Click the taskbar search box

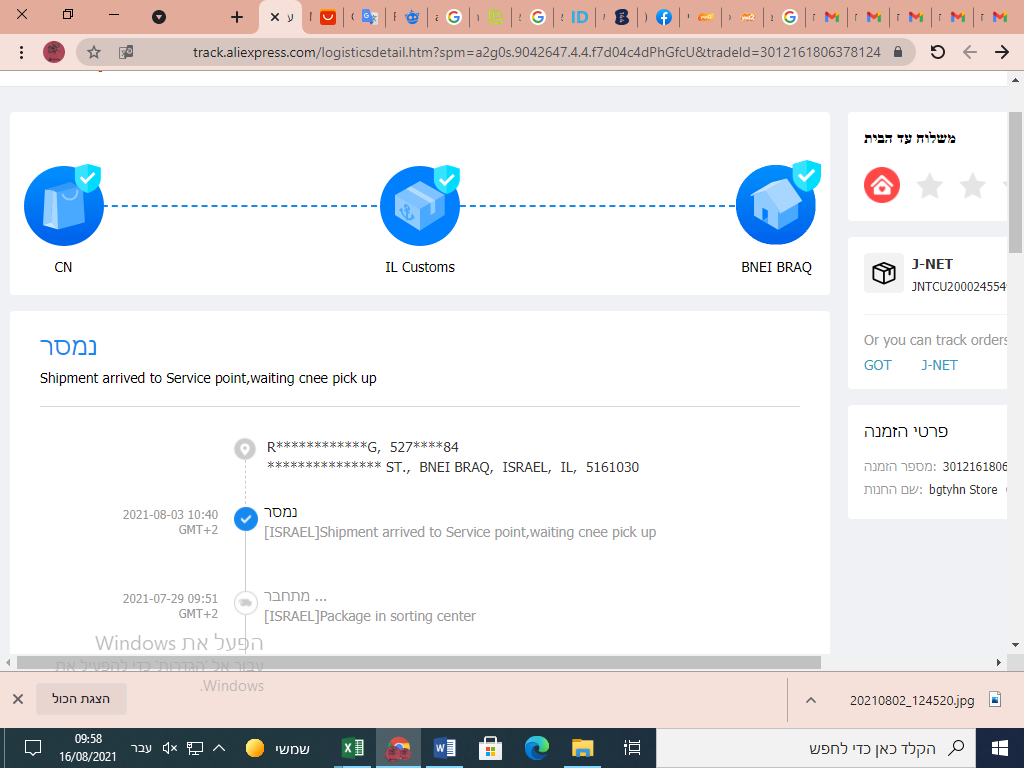(815, 748)
